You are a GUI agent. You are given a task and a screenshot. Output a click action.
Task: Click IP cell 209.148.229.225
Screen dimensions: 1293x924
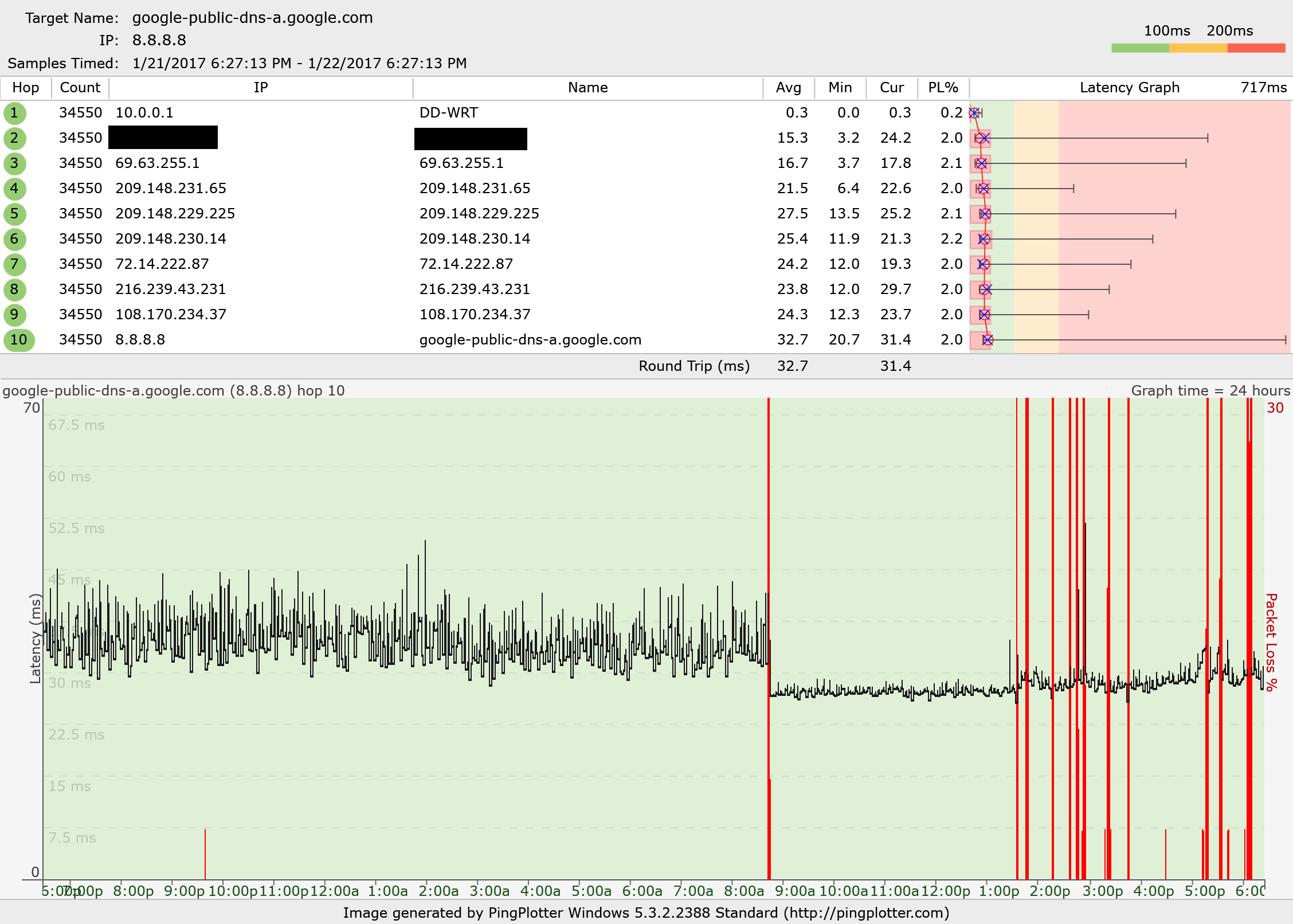pos(175,214)
